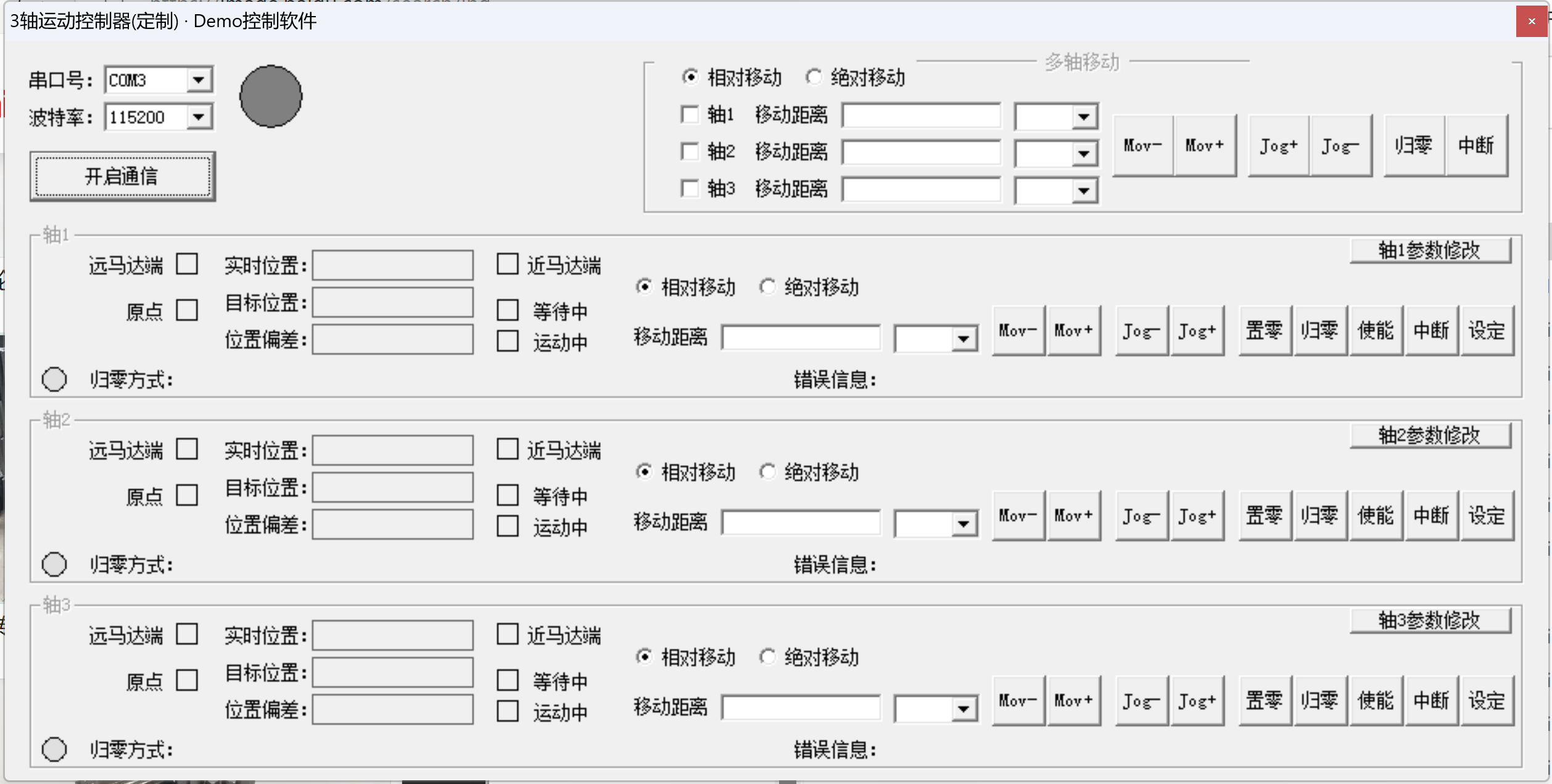Select 绝对移动 for 轴2

pos(809,472)
